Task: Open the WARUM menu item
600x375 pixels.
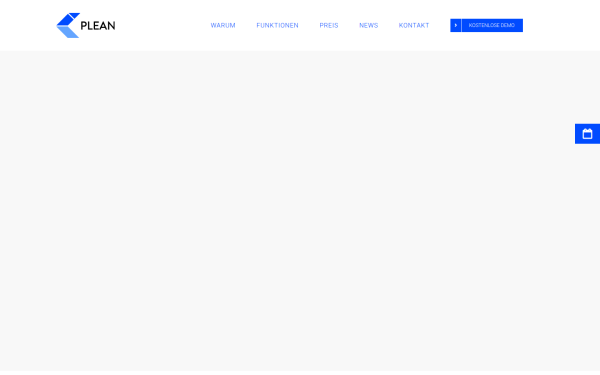Action: pyautogui.click(x=223, y=25)
